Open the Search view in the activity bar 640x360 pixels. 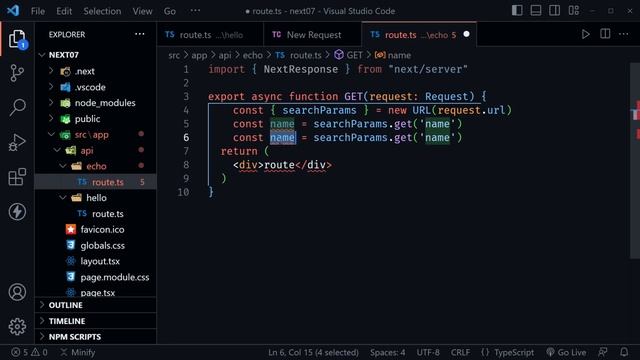click(x=17, y=108)
